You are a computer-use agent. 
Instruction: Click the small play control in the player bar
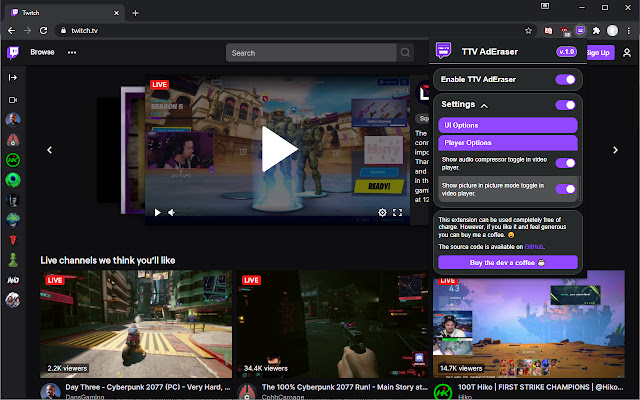[157, 212]
